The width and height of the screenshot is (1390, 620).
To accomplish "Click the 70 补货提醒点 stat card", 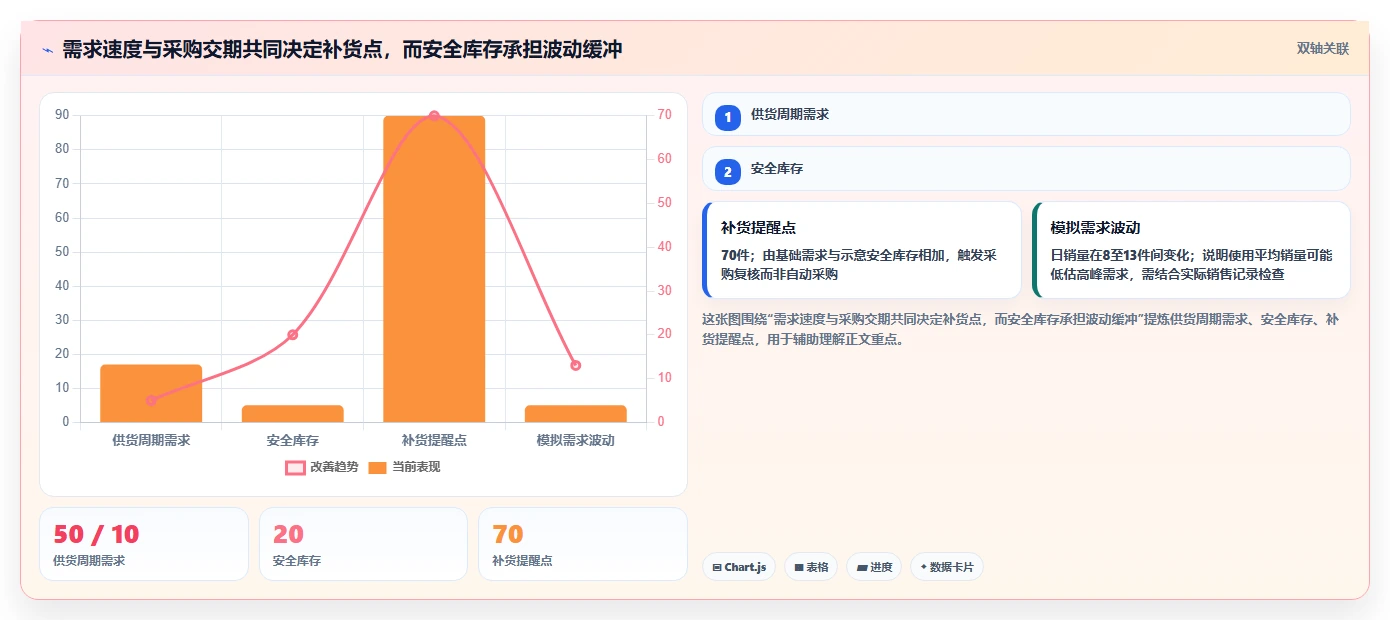I will point(583,544).
